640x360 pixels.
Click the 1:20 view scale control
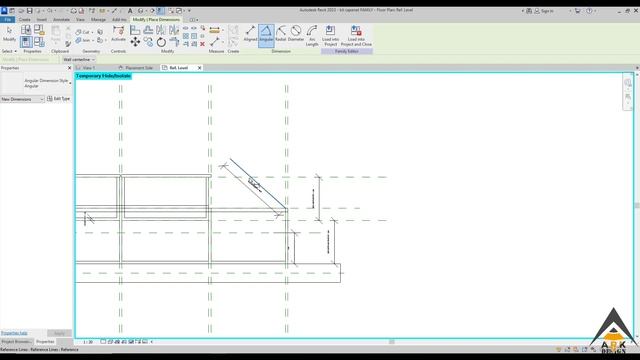(88, 342)
